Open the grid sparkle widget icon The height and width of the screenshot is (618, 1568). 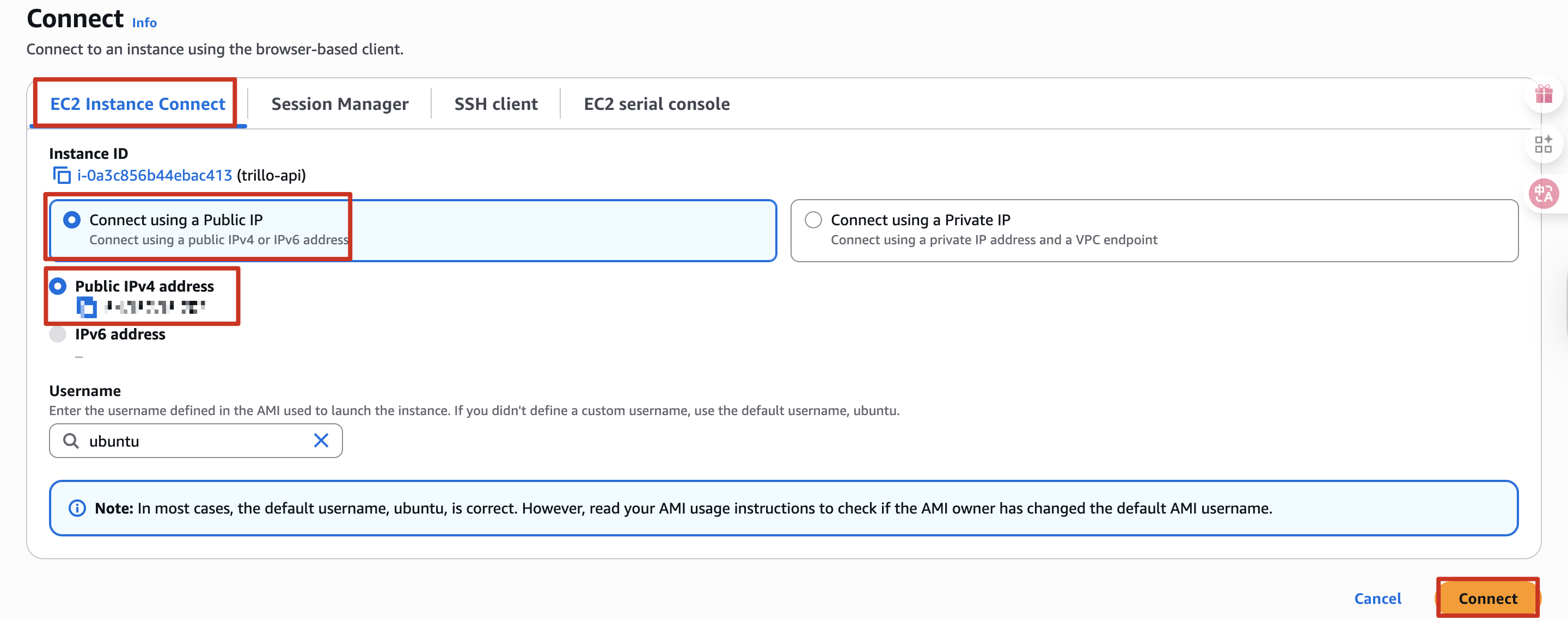tap(1543, 144)
